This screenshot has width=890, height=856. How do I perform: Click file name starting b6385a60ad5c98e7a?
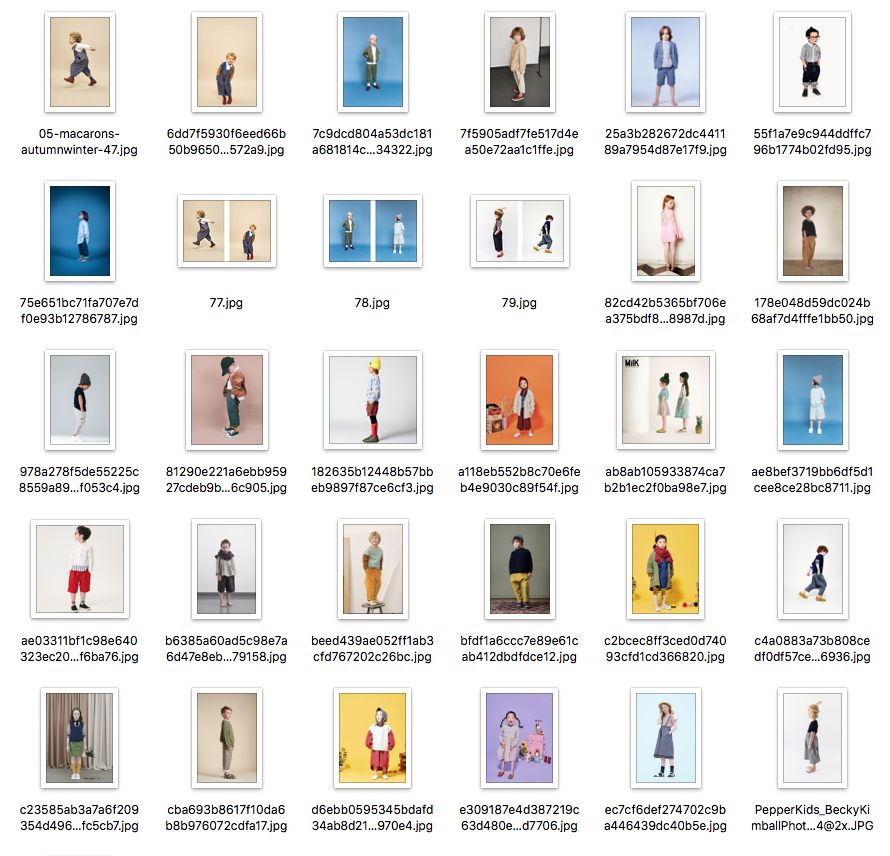pyautogui.click(x=226, y=649)
